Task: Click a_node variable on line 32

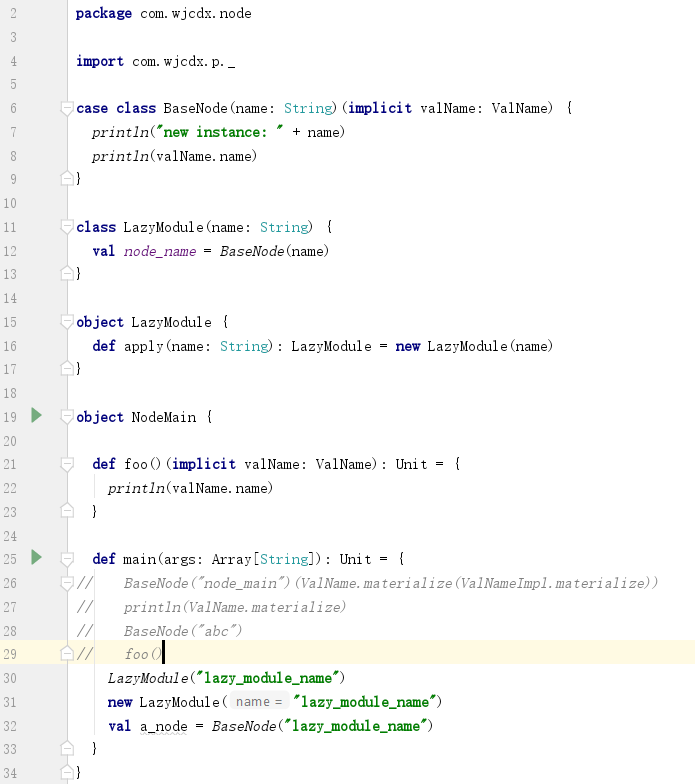Action: 164,726
